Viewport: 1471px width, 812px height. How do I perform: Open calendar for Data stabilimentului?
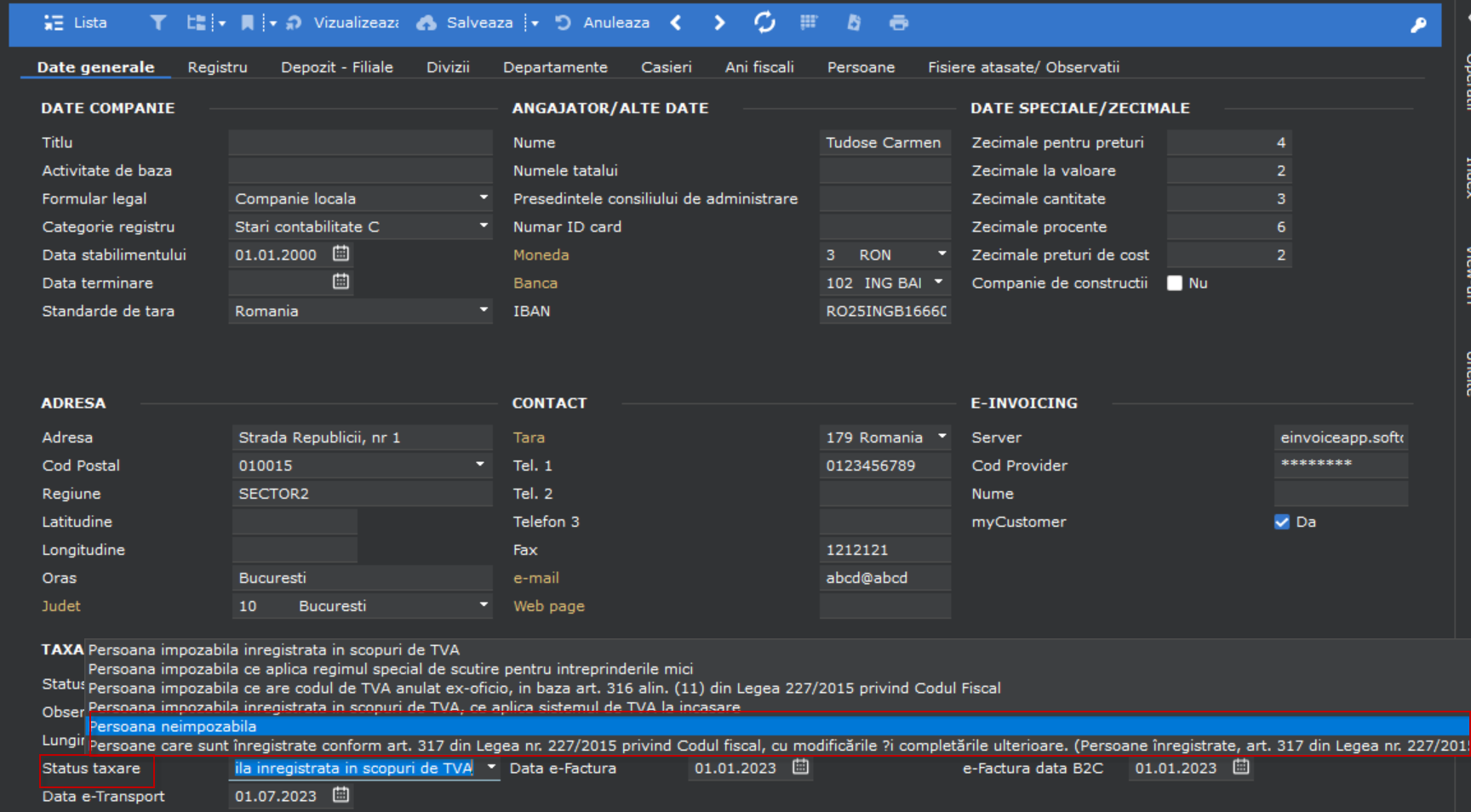[341, 254]
